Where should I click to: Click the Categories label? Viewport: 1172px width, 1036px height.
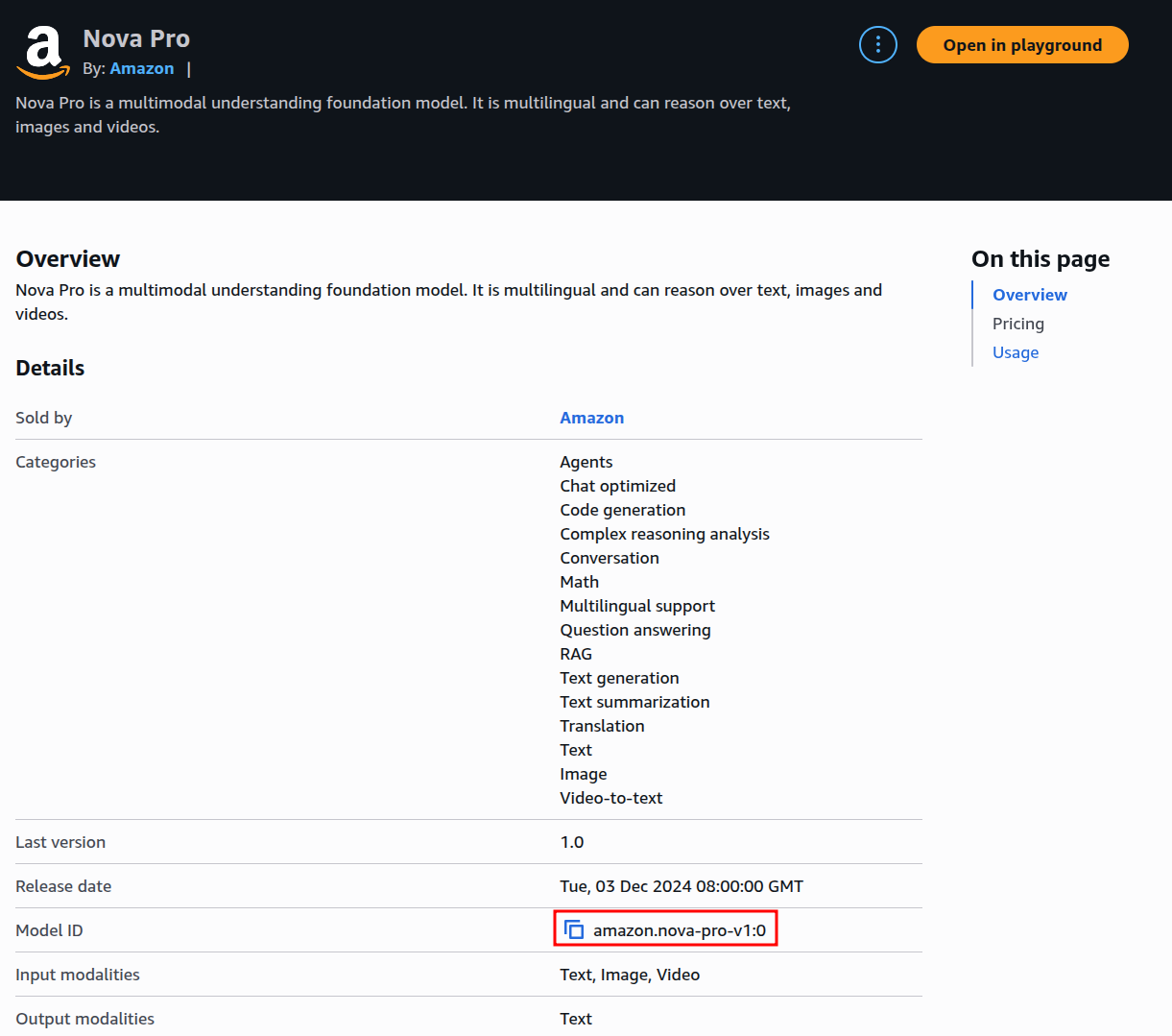point(56,462)
